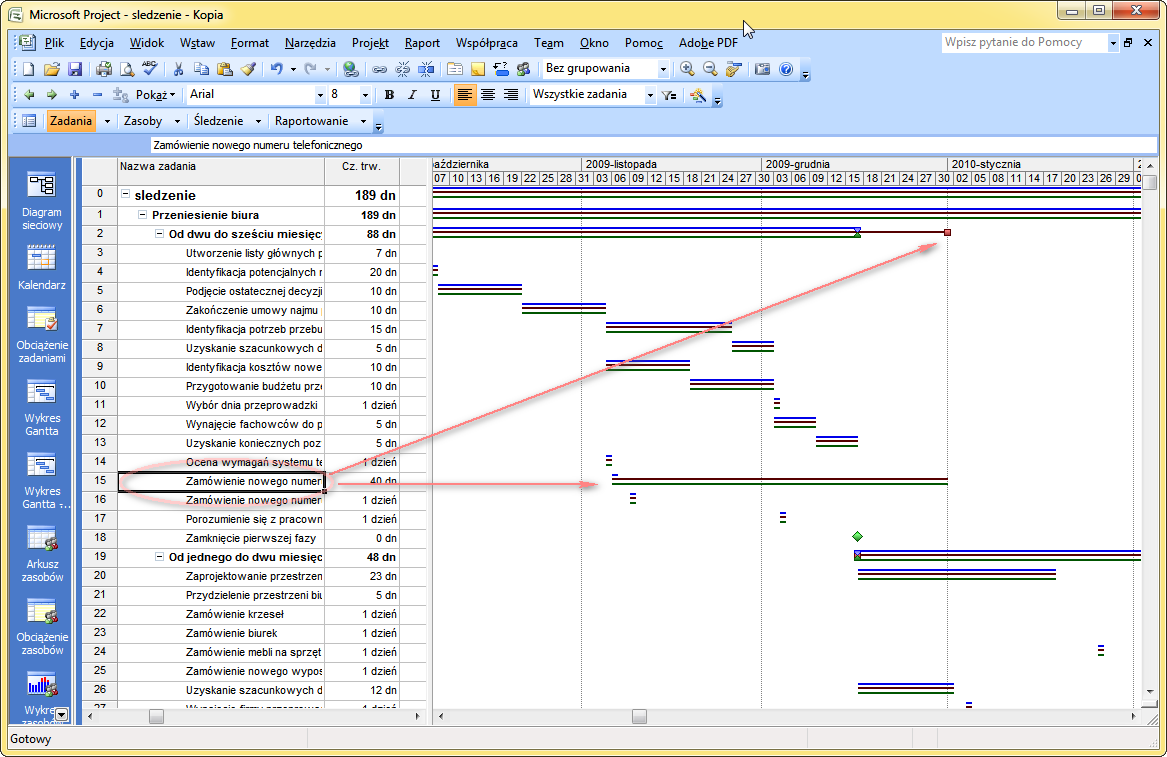Click the Unlink Tasks icon
The height and width of the screenshot is (757, 1167).
tap(403, 69)
